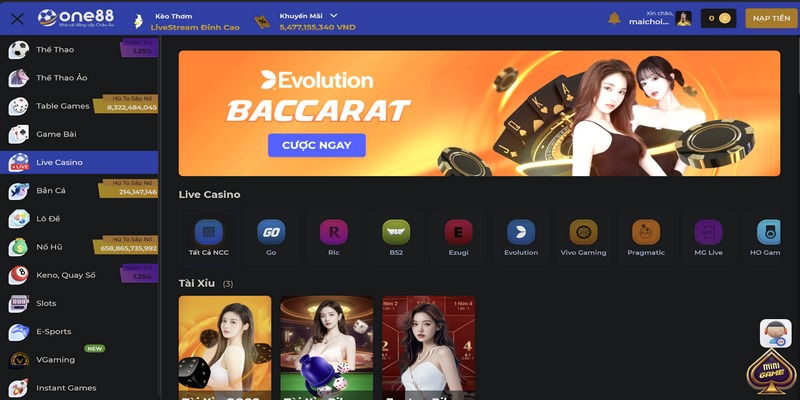Open the third Tài Xỉu game with red table
This screenshot has height=400, width=800.
429,348
